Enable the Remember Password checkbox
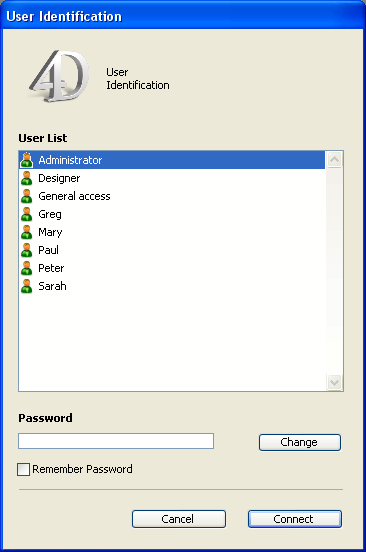The height and width of the screenshot is (552, 366). 23,469
